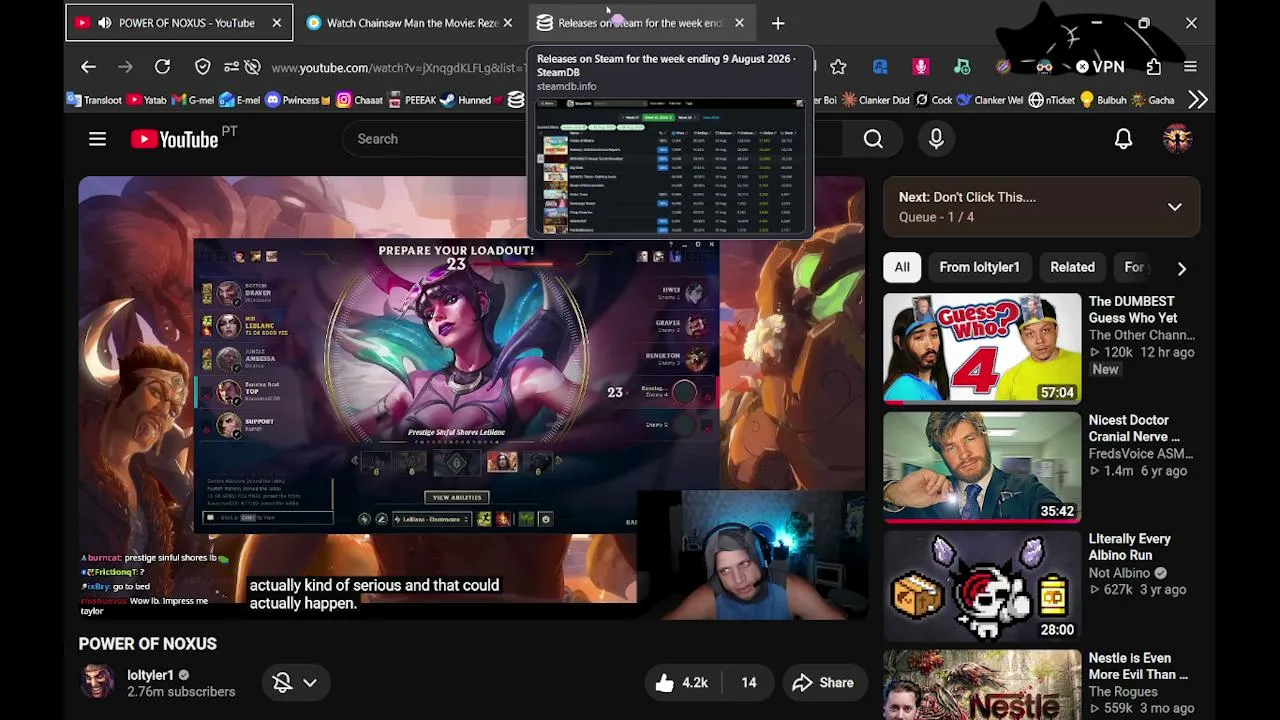Screen dimensions: 1280x720
Task: Like the video with 4.2k likes
Action: point(682,683)
